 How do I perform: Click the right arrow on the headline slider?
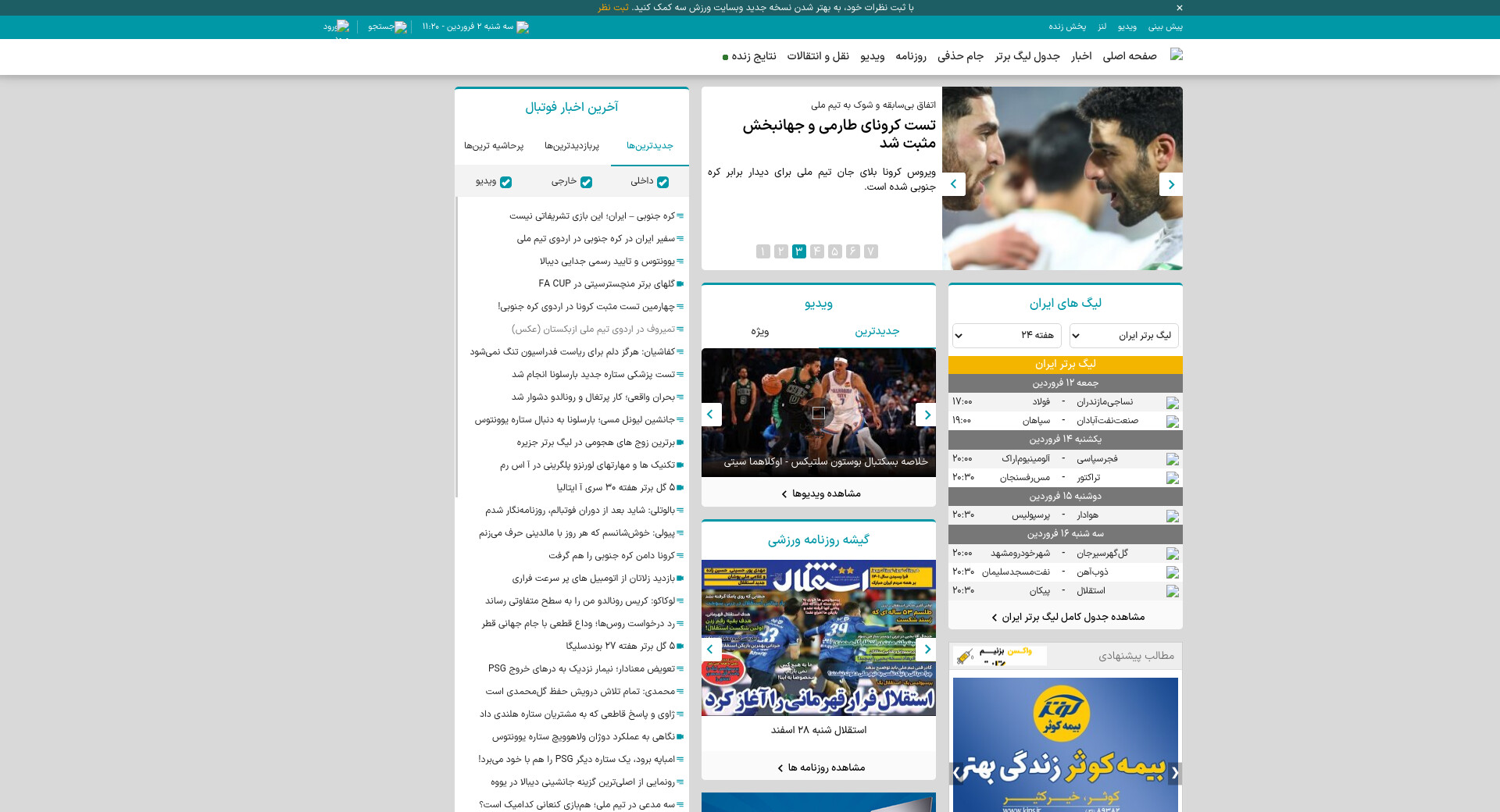pyautogui.click(x=1171, y=184)
